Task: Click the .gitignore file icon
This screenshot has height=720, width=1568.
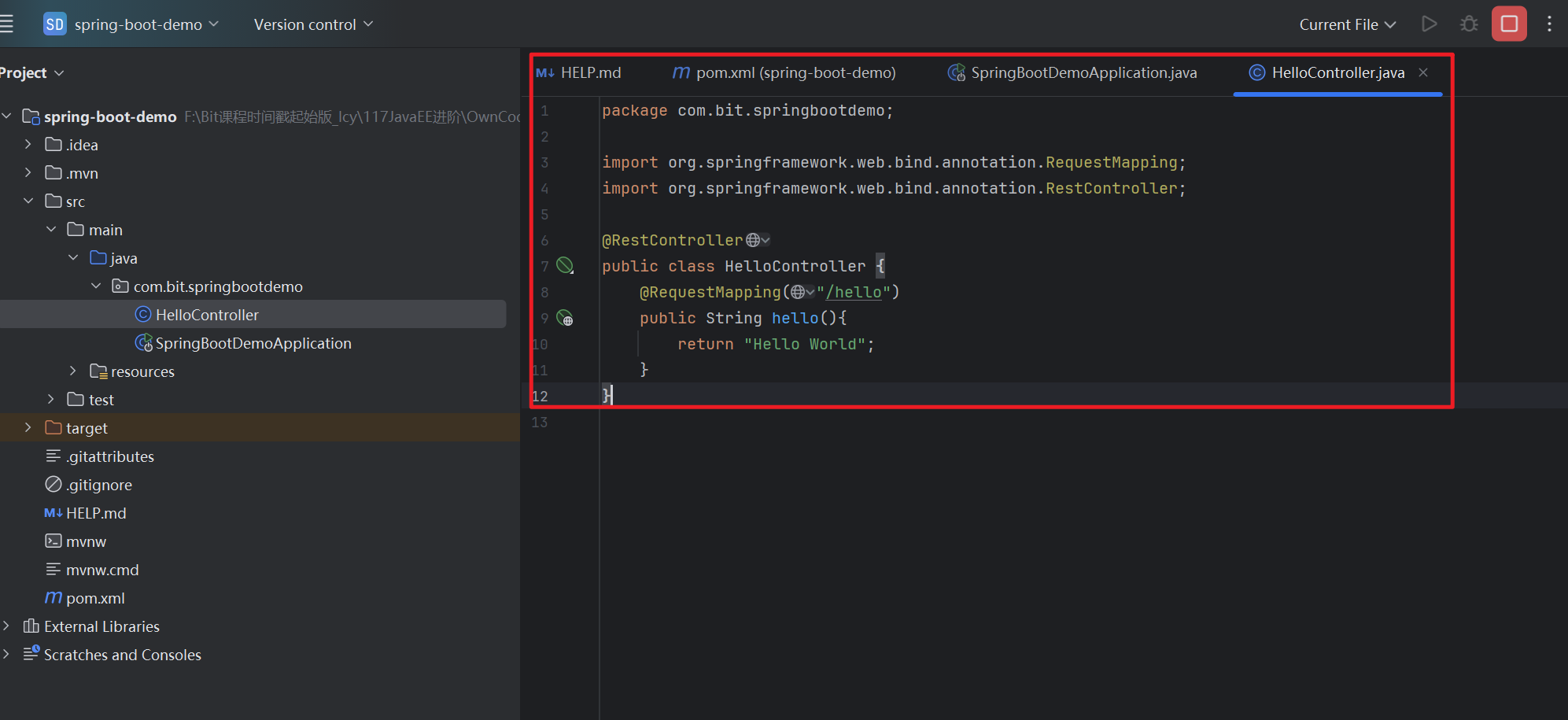Action: click(53, 484)
